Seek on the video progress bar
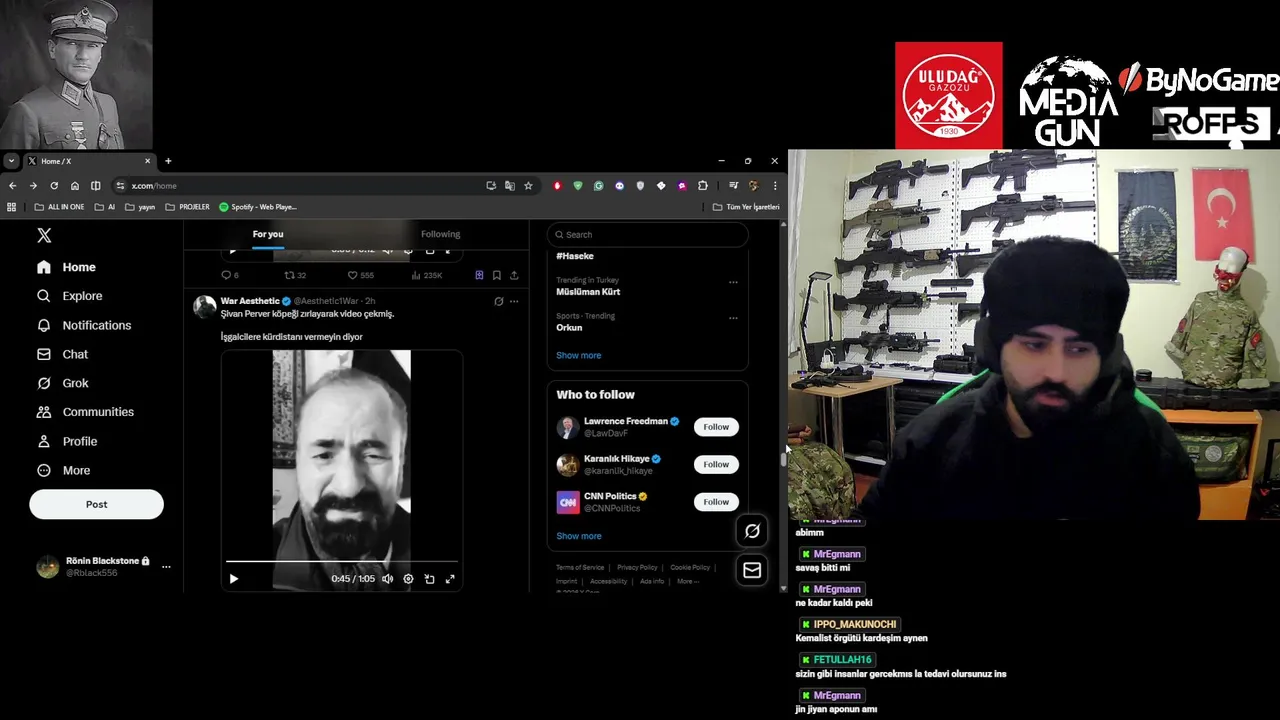The height and width of the screenshot is (720, 1280). click(x=342, y=562)
